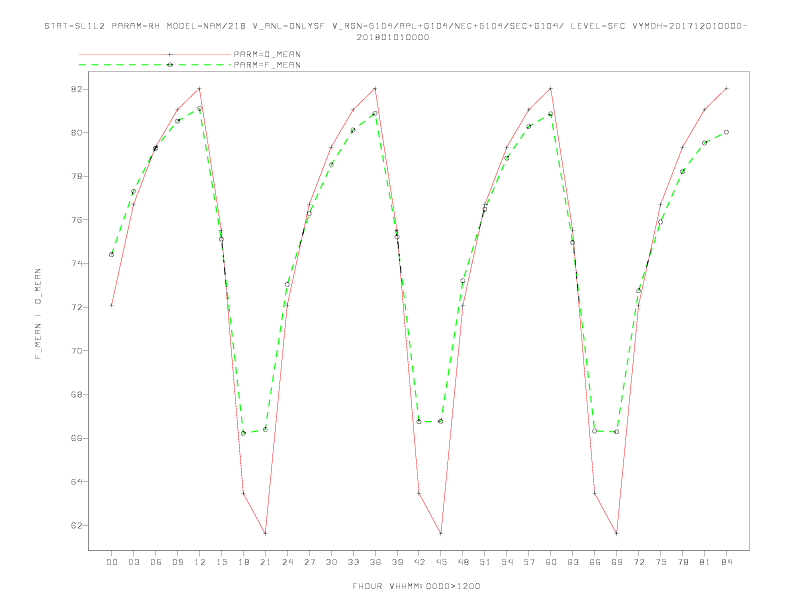Select the F_MEAN circle point at hour 84

(726, 132)
